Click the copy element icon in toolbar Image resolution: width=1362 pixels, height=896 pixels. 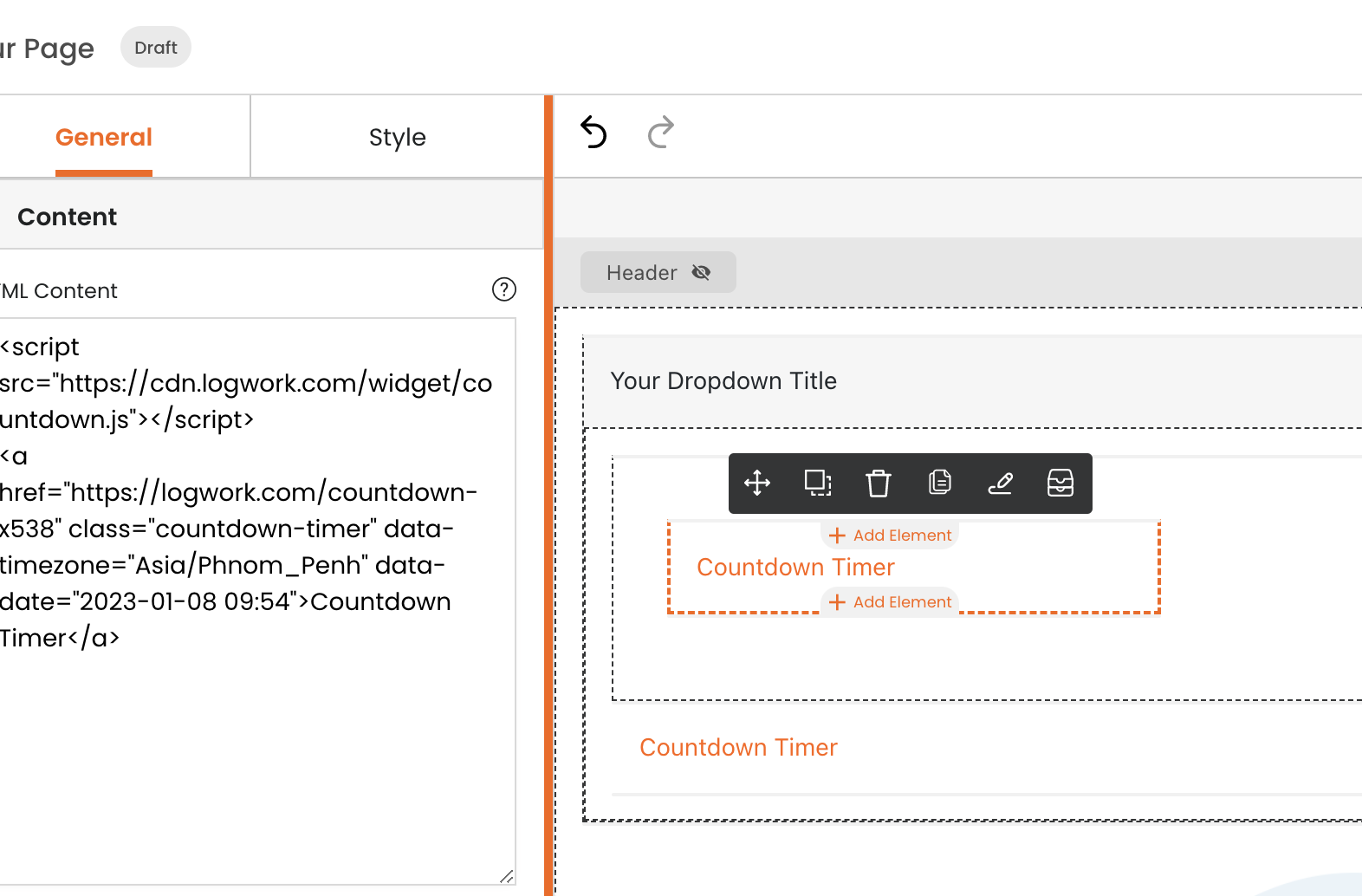tap(940, 483)
